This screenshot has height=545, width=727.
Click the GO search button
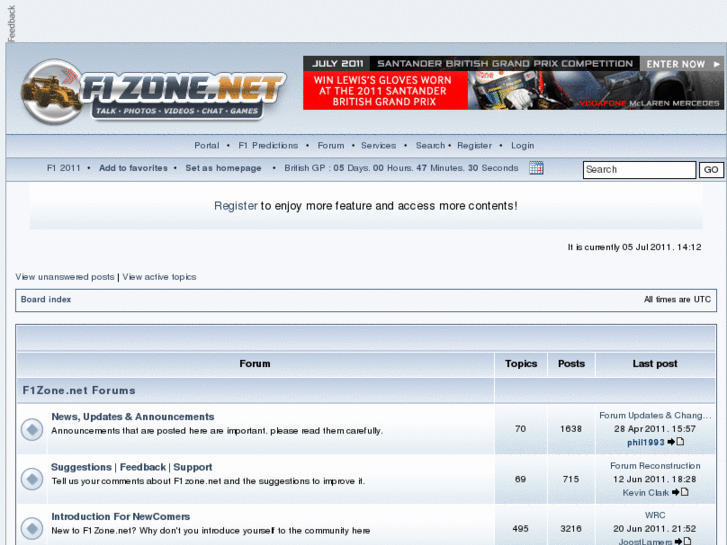711,169
